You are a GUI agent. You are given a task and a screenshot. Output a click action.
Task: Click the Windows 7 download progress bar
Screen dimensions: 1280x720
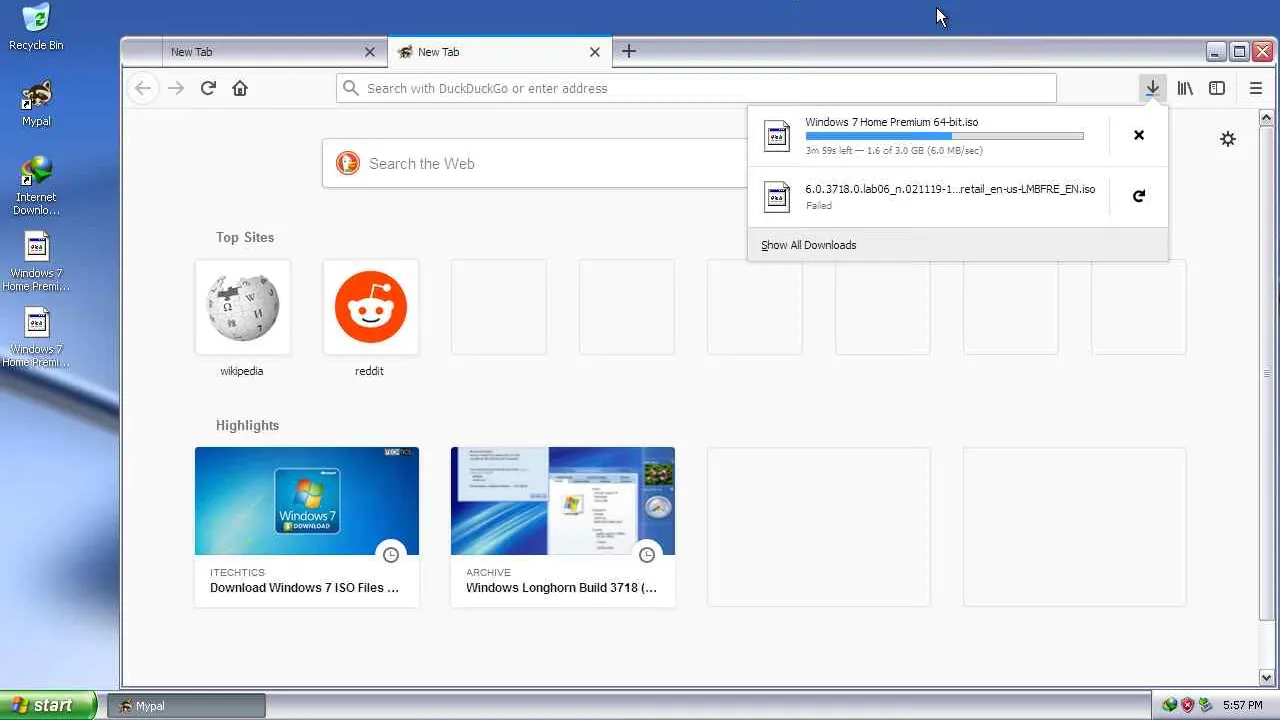(944, 136)
